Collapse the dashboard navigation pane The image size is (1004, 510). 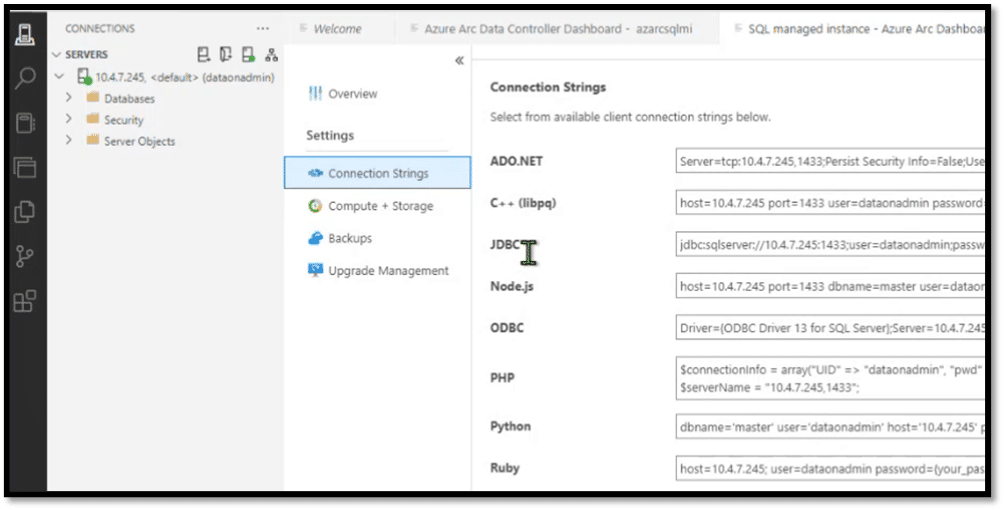click(459, 61)
